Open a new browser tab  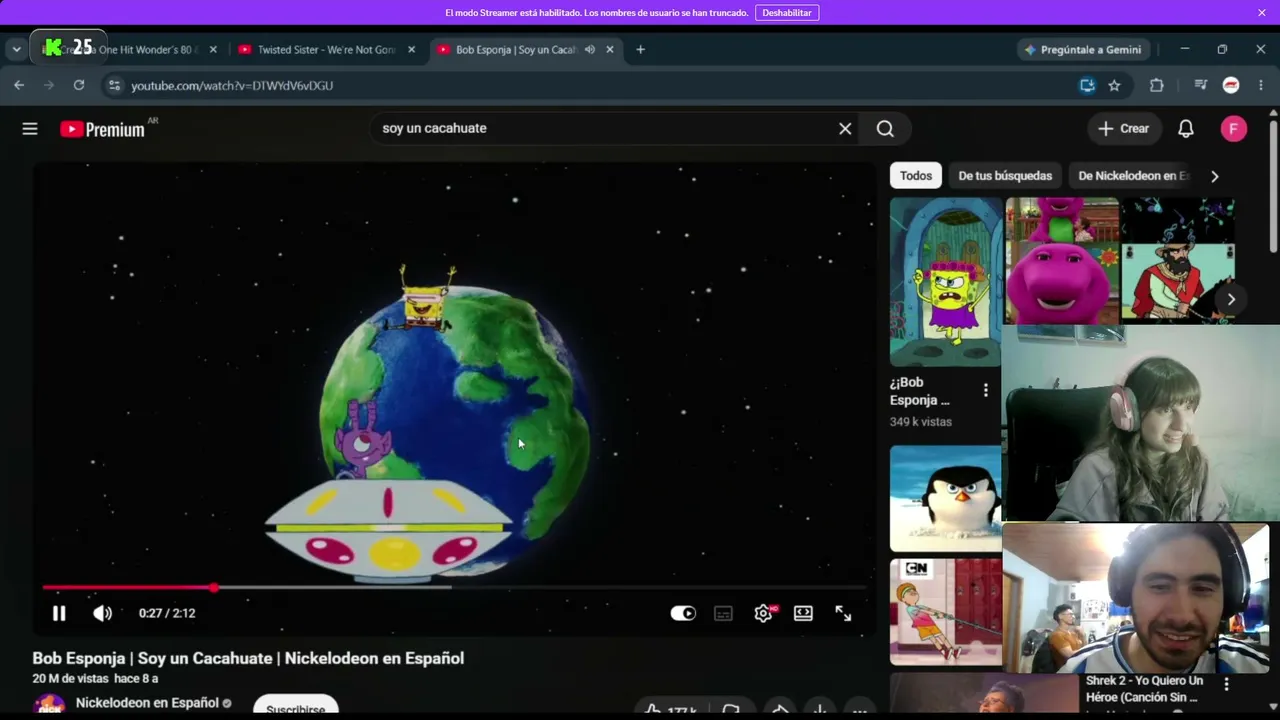pos(641,50)
